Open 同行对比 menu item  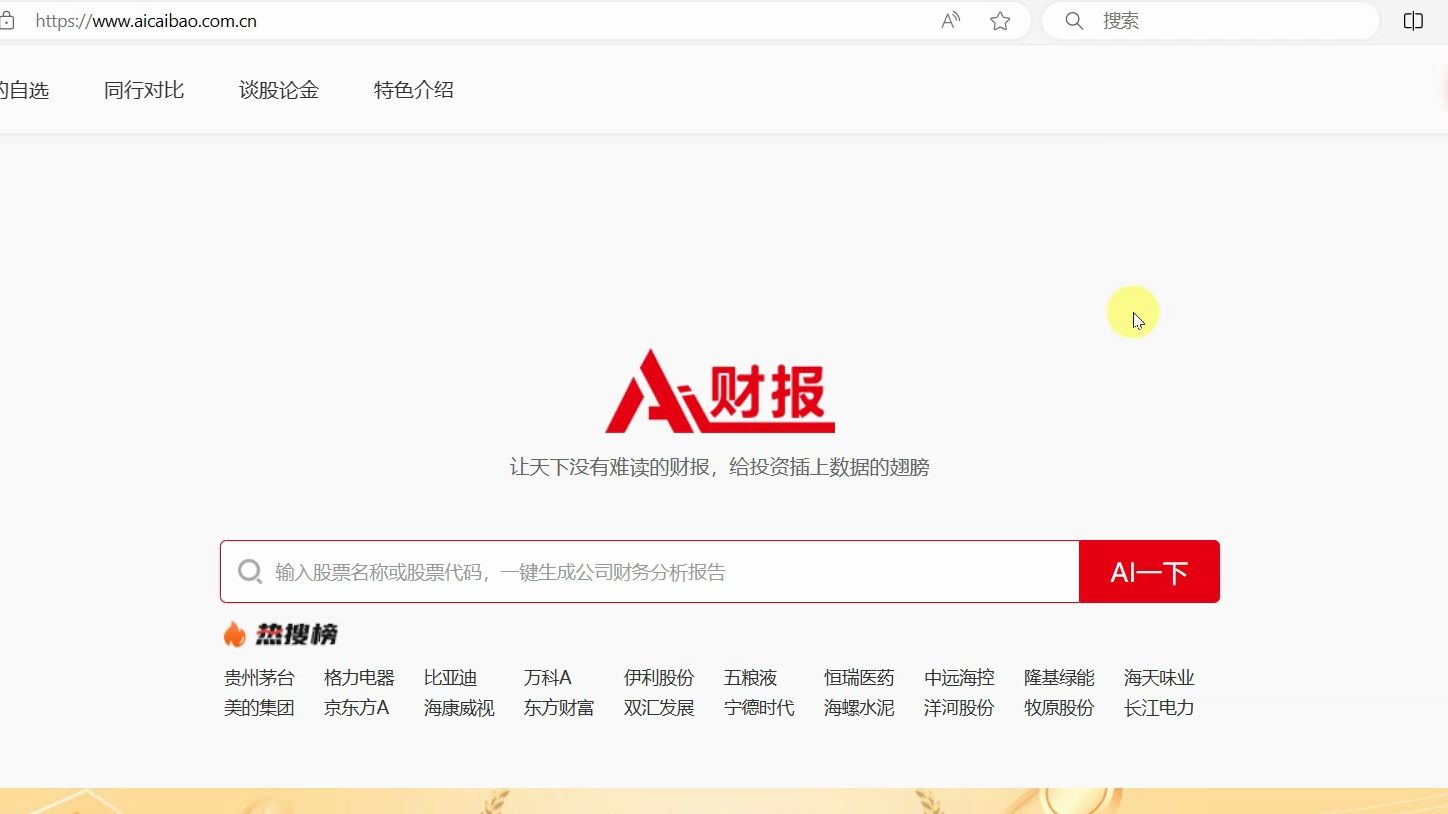click(x=144, y=90)
